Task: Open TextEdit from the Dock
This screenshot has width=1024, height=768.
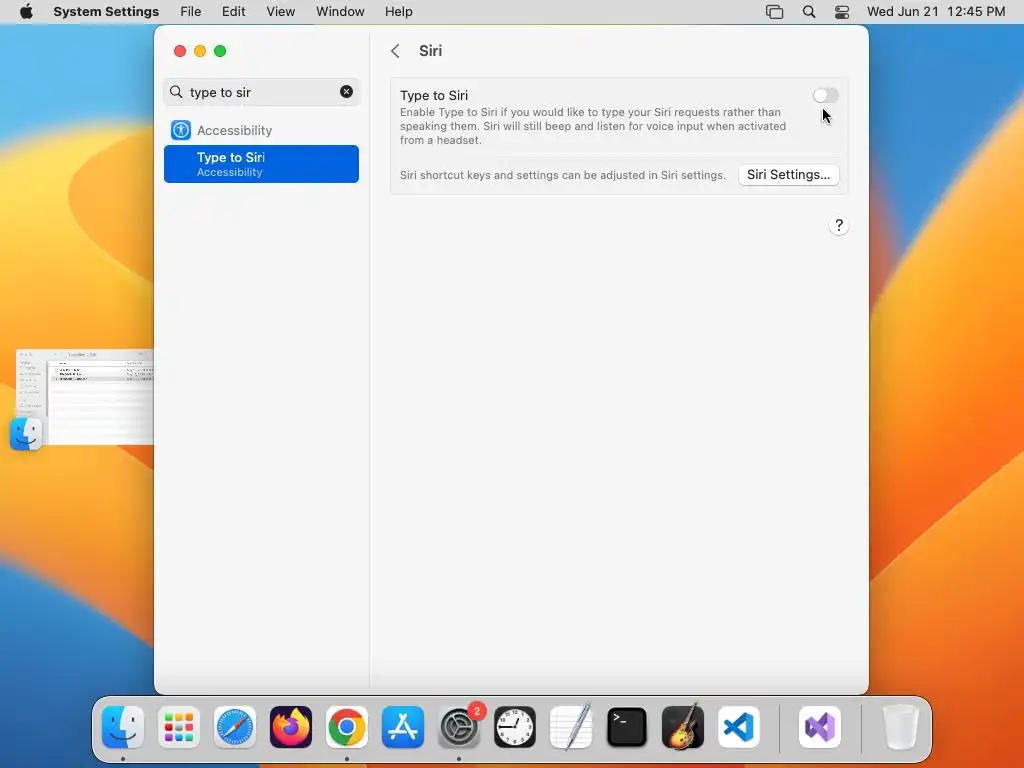Action: tap(571, 727)
